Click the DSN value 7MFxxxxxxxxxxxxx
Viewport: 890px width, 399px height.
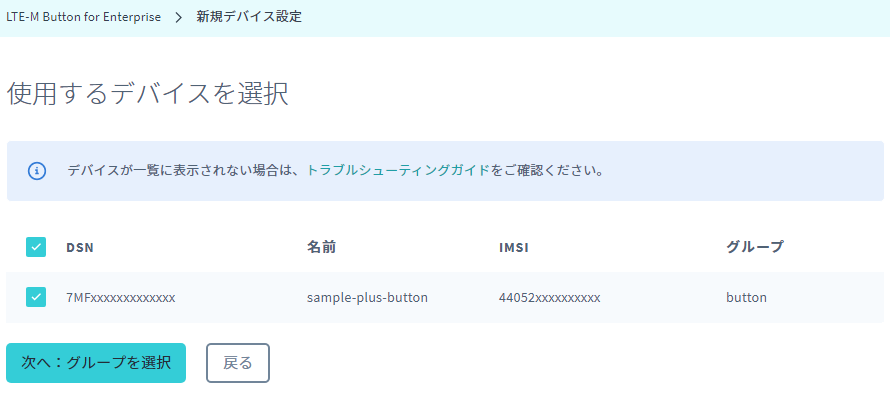coord(121,297)
